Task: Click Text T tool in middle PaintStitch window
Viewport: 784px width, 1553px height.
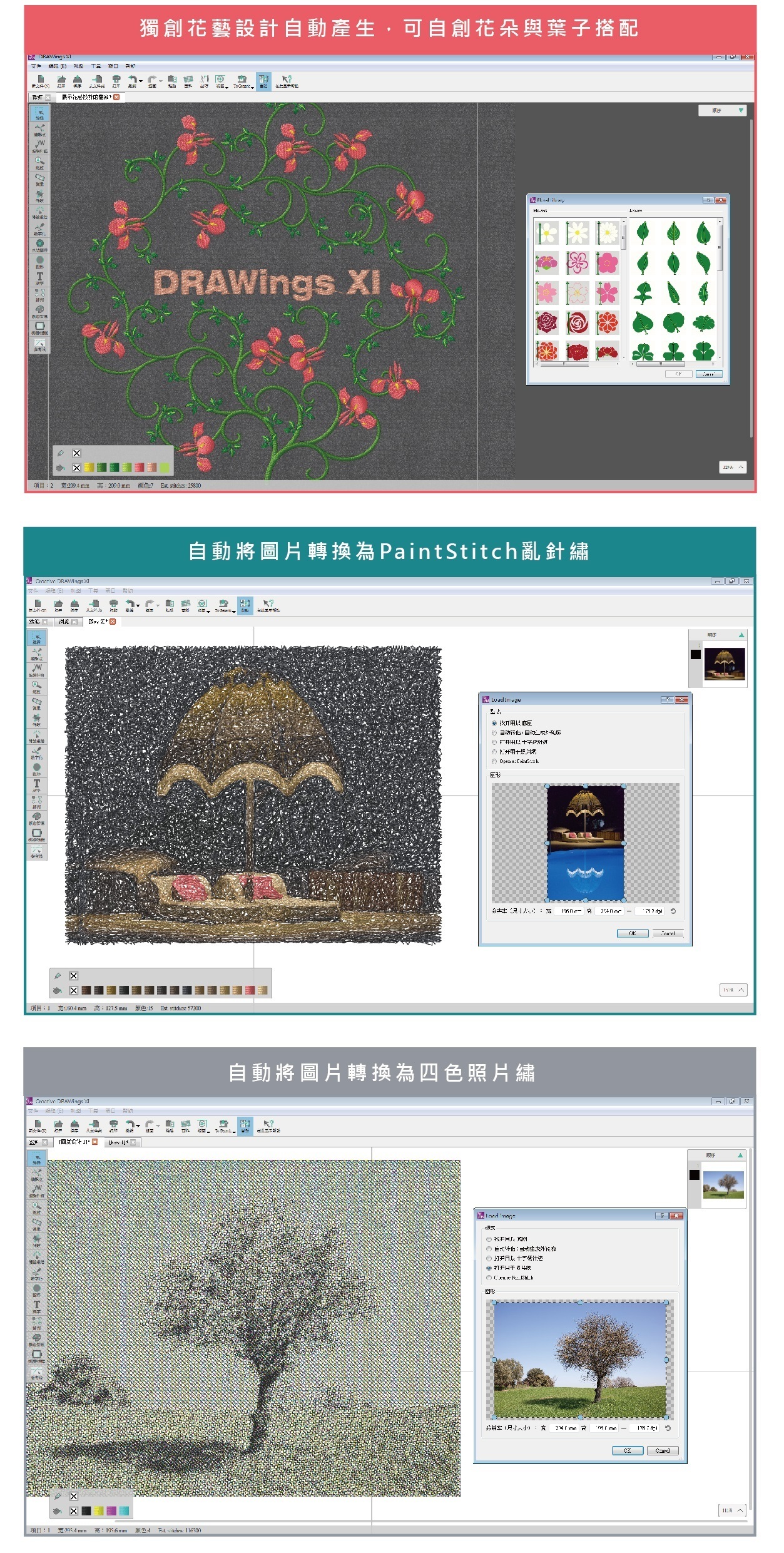Action: point(36,785)
